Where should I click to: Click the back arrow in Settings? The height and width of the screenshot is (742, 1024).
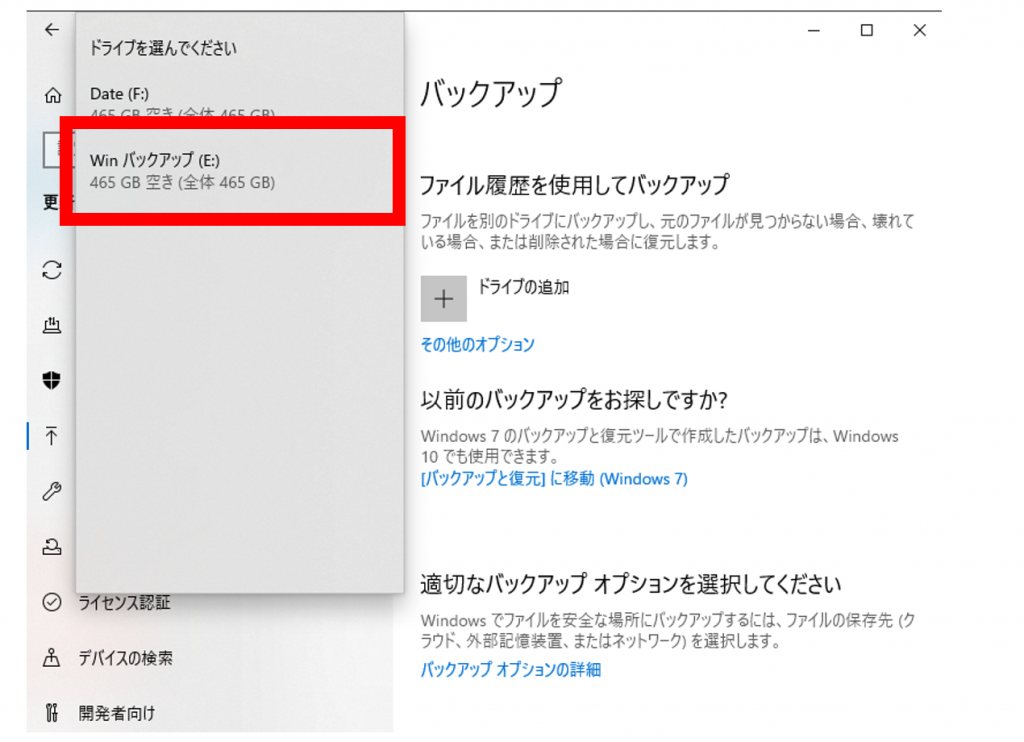coord(52,30)
